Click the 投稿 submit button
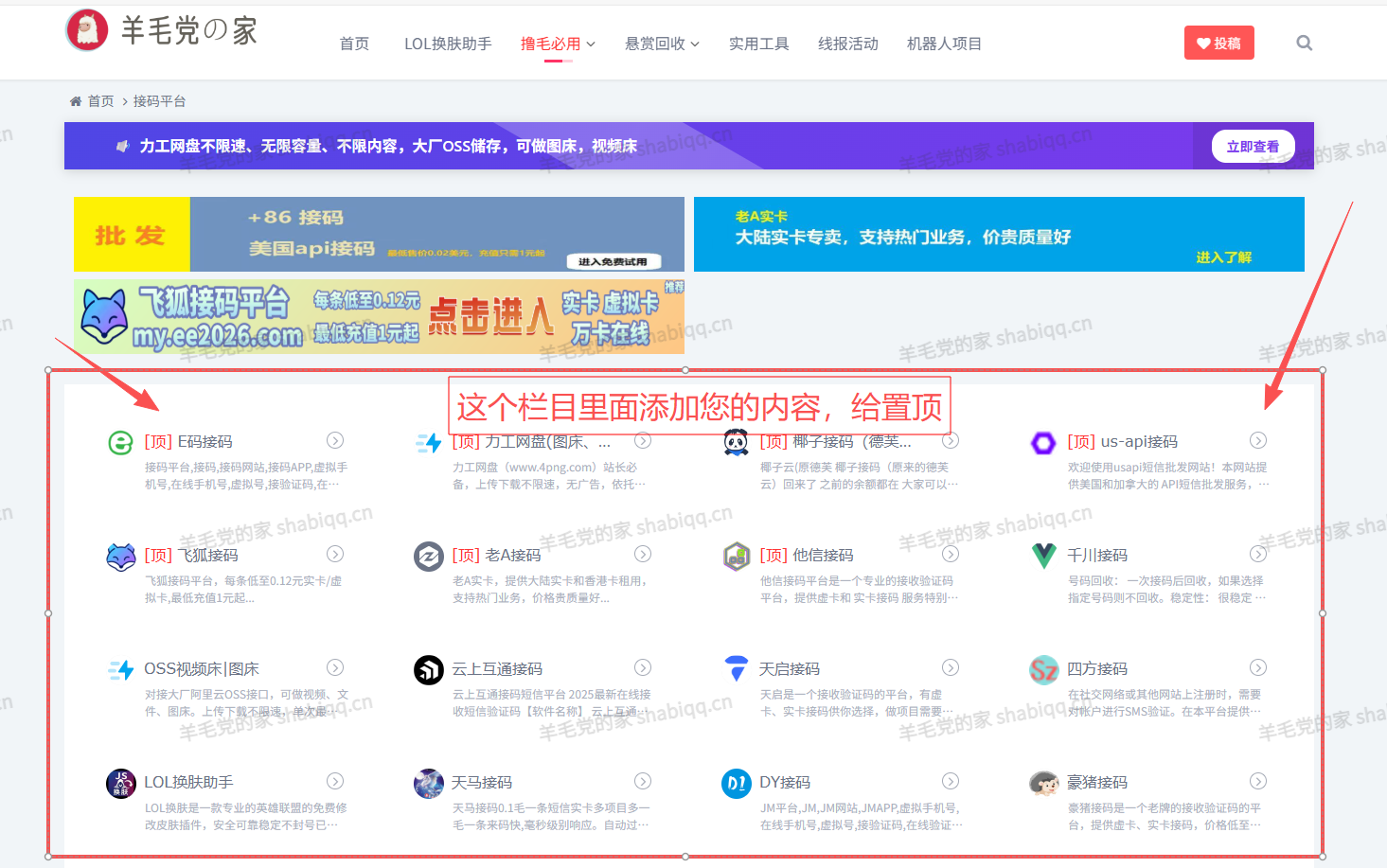This screenshot has width=1387, height=868. 1219,43
